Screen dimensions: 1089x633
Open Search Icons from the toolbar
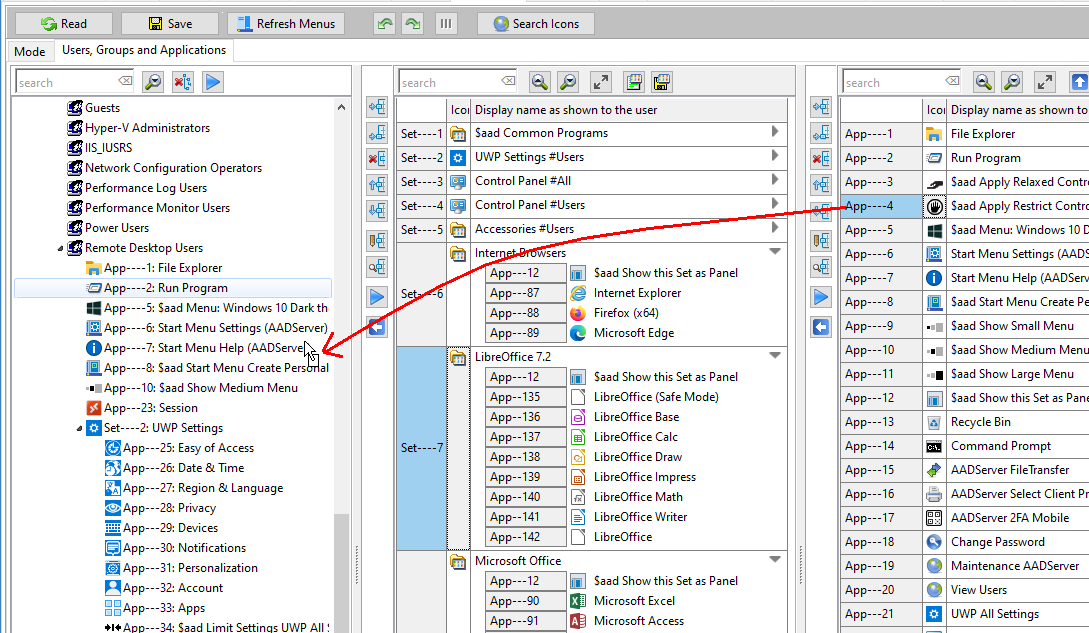(535, 23)
